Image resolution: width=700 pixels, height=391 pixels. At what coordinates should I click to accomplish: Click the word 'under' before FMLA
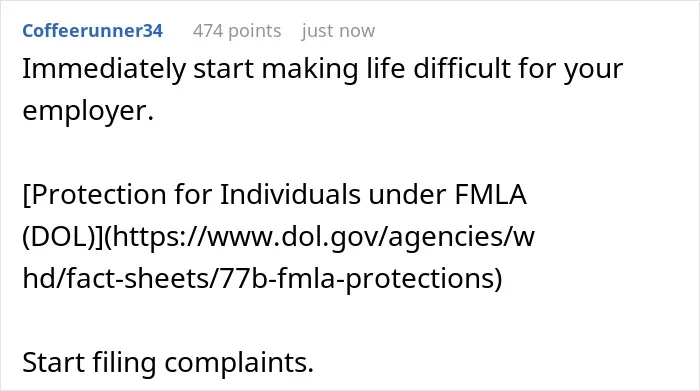click(408, 195)
